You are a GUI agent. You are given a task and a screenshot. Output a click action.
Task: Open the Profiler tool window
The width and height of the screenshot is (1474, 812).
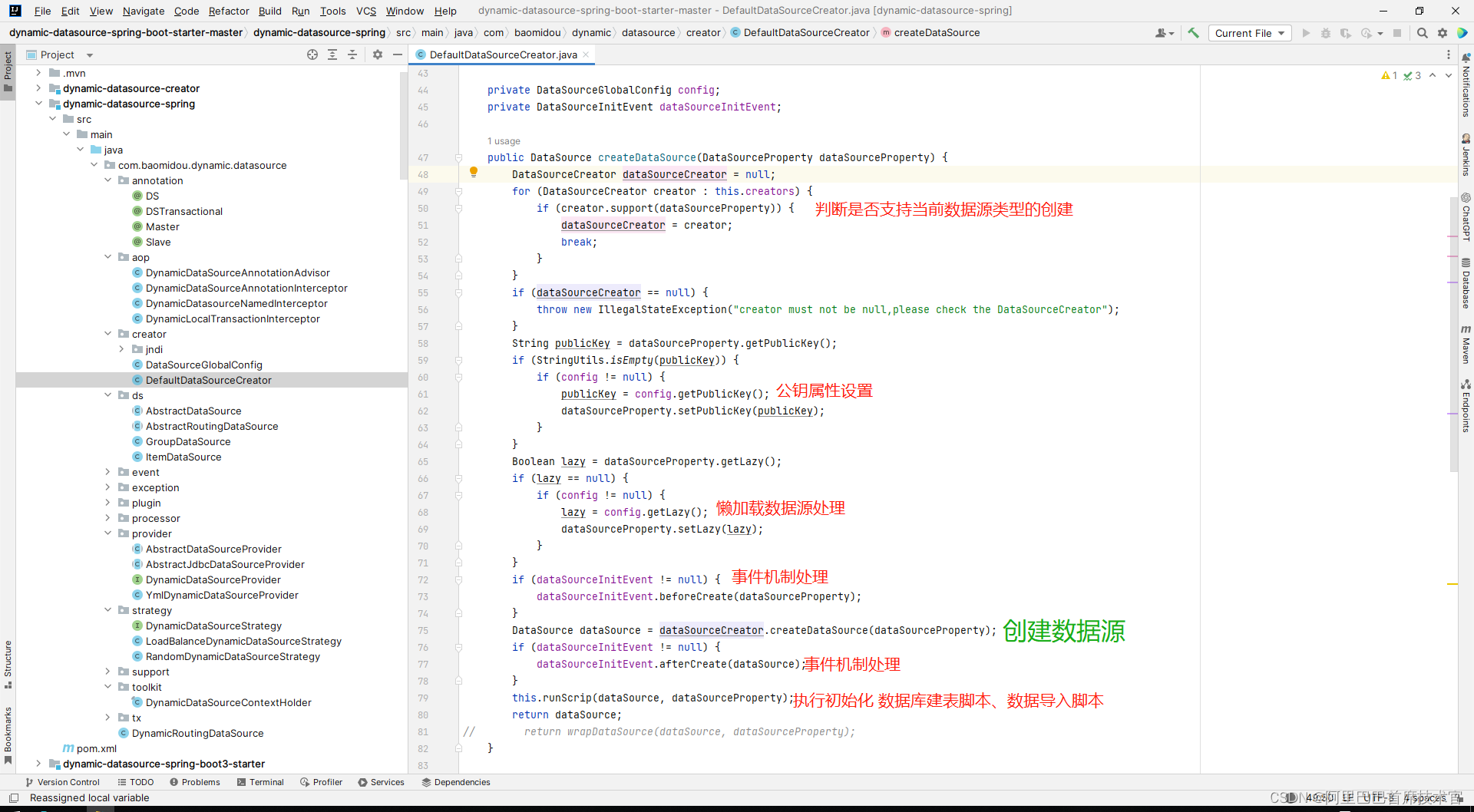[x=321, y=782]
